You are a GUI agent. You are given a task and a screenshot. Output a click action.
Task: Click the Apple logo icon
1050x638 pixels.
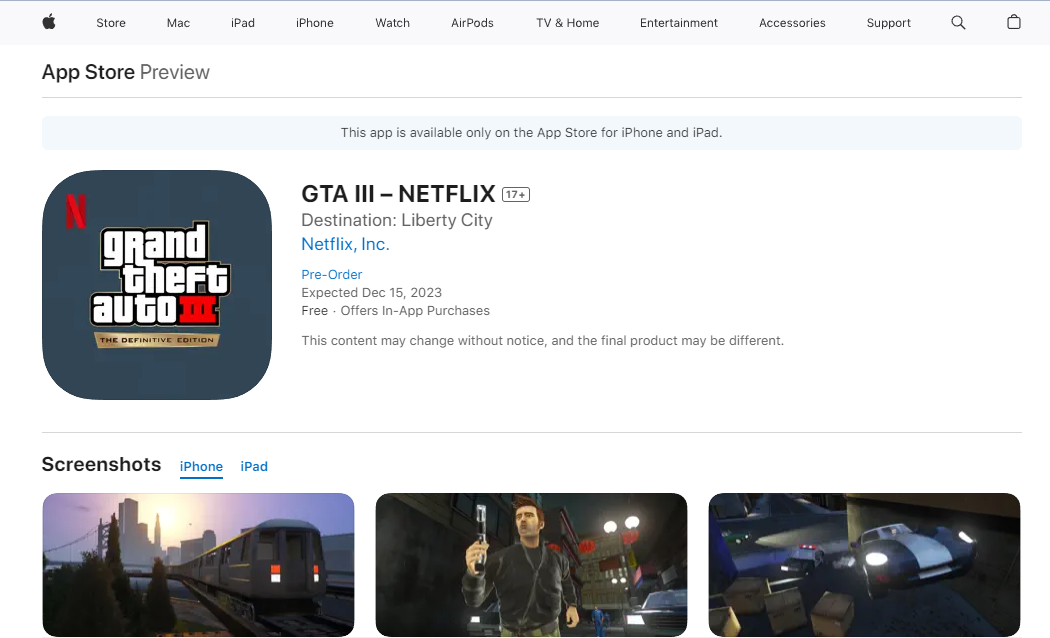49,22
